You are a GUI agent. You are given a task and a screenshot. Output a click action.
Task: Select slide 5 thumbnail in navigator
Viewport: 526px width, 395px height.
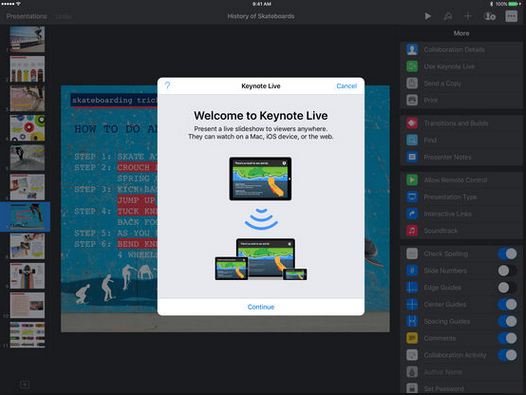click(27, 157)
